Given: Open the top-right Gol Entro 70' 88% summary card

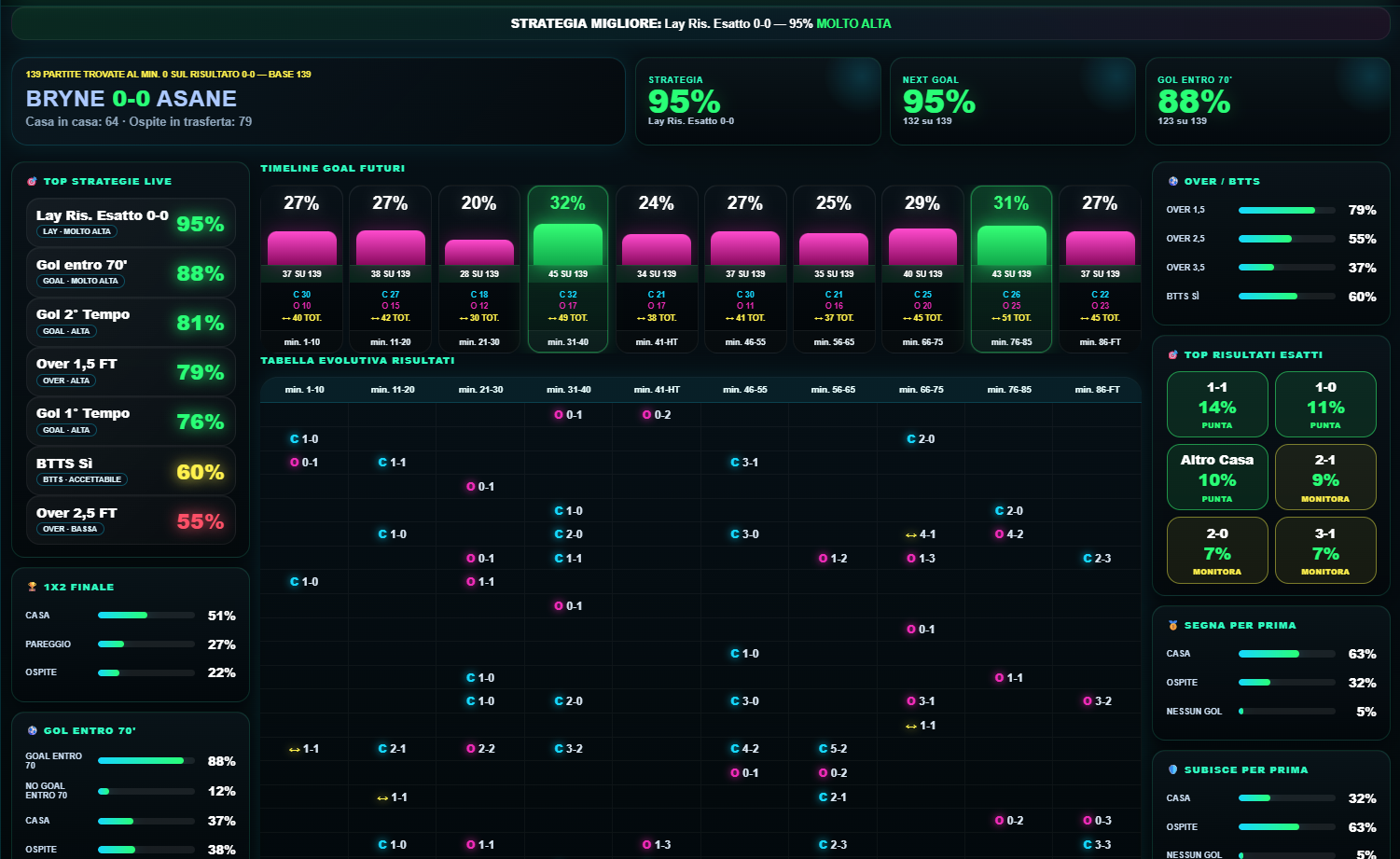Looking at the screenshot, I should tap(1268, 101).
